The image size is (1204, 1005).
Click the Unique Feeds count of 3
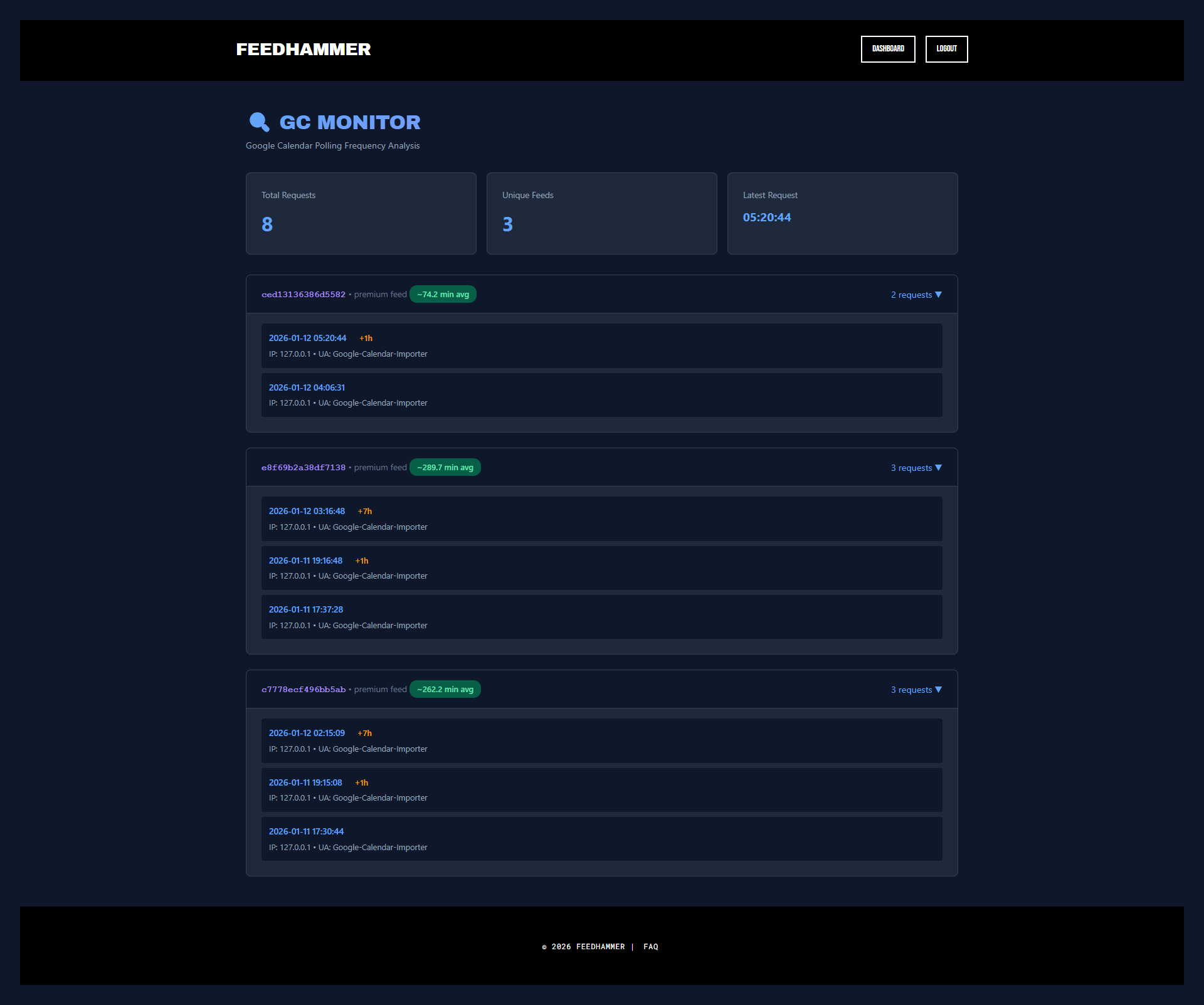(507, 224)
